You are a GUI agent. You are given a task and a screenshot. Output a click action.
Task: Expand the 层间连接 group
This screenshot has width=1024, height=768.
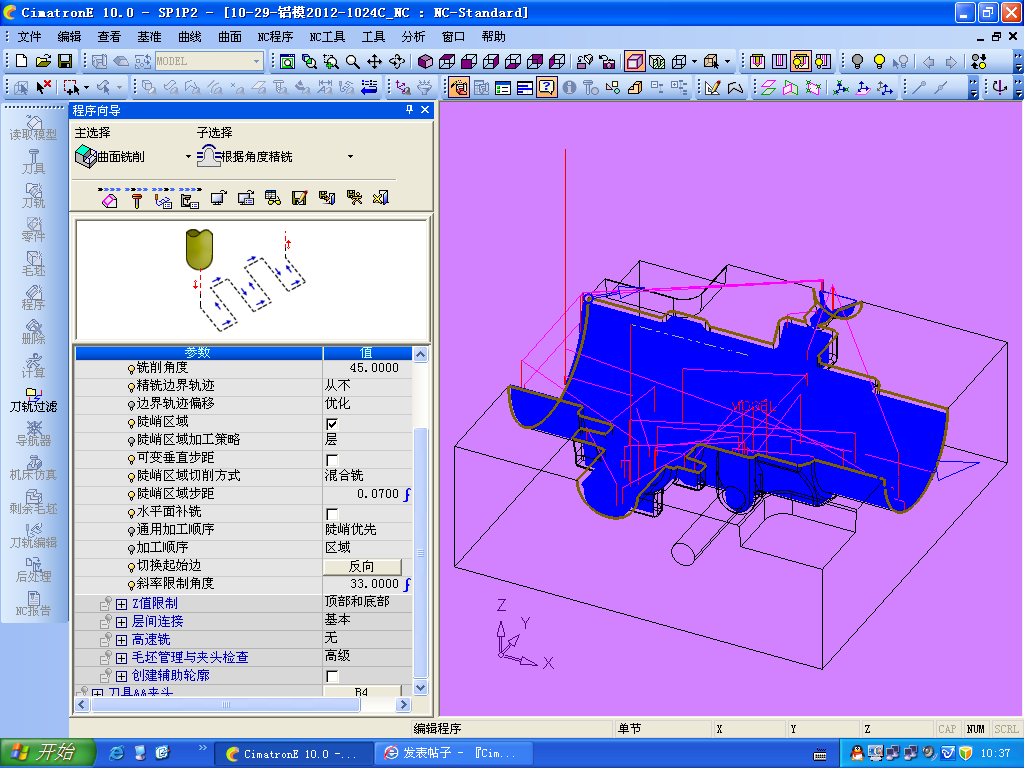click(x=121, y=622)
